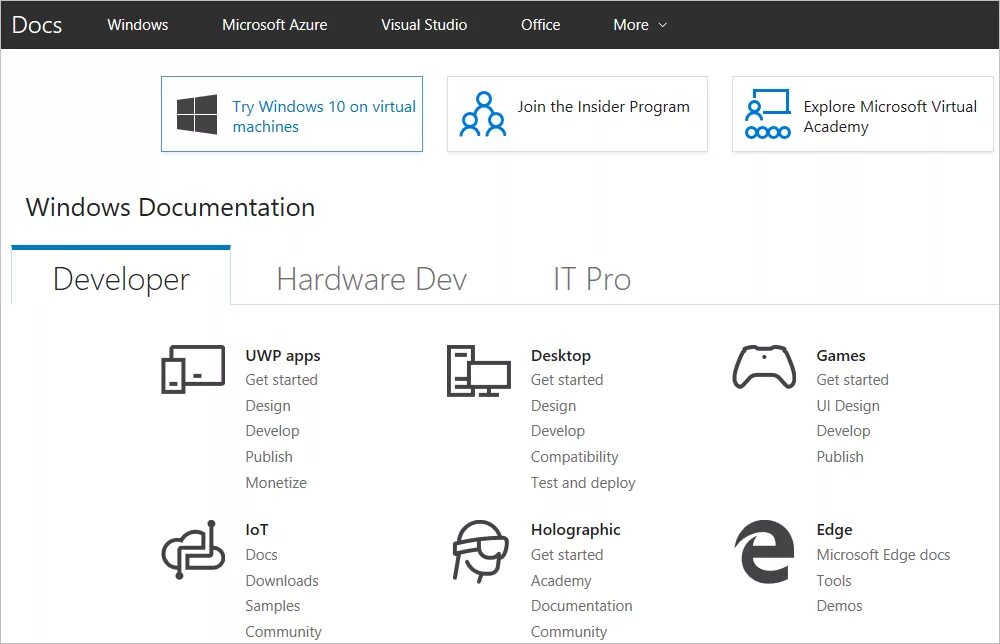Click Compatibility under Desktop
1000x644 pixels.
pos(575,457)
